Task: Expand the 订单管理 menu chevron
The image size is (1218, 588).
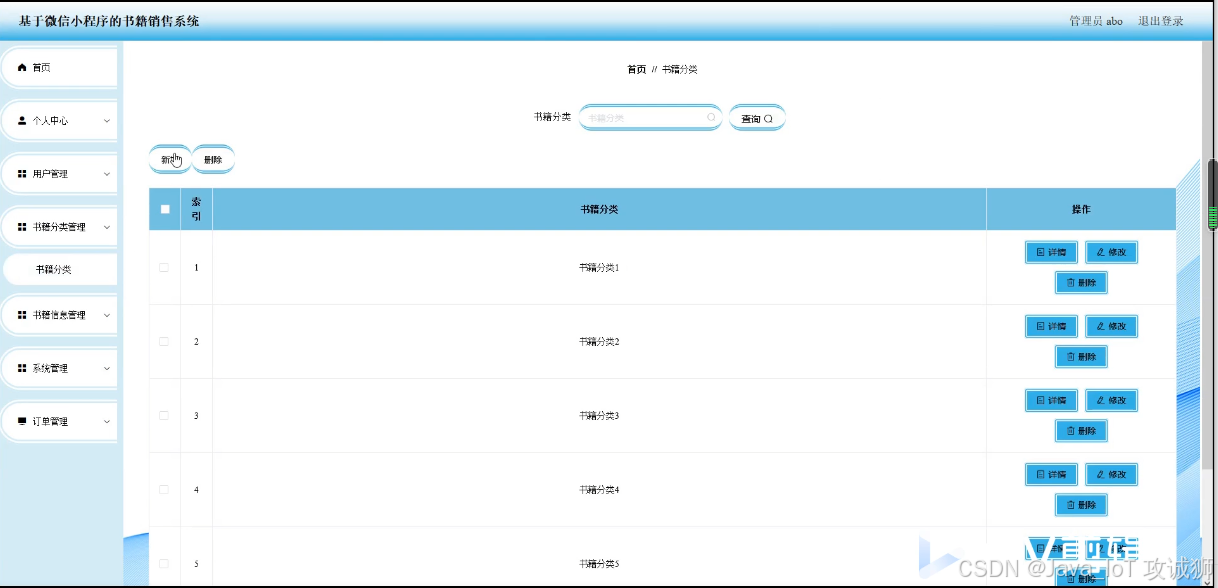Action: [x=107, y=422]
